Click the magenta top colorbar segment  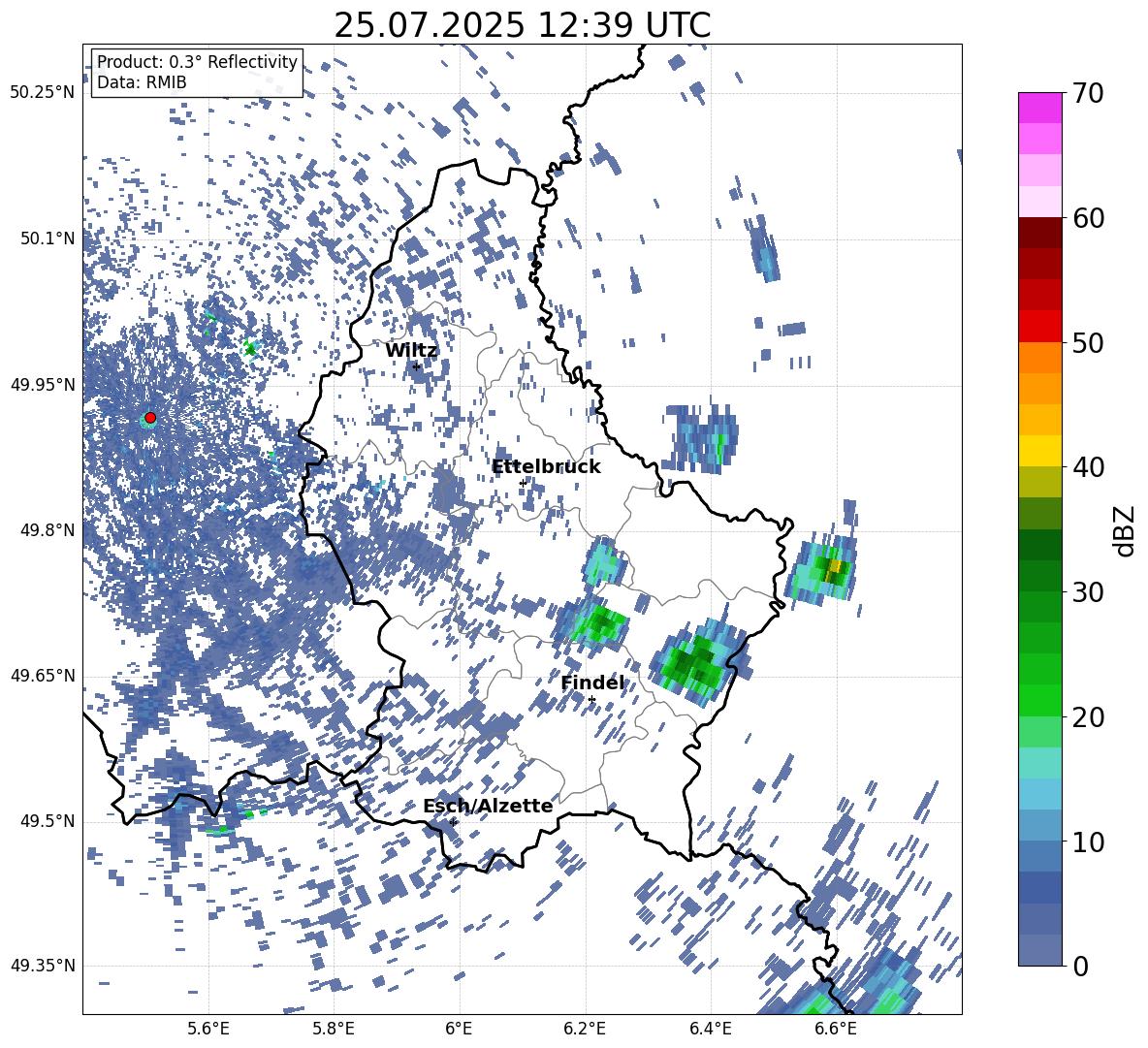[1039, 109]
